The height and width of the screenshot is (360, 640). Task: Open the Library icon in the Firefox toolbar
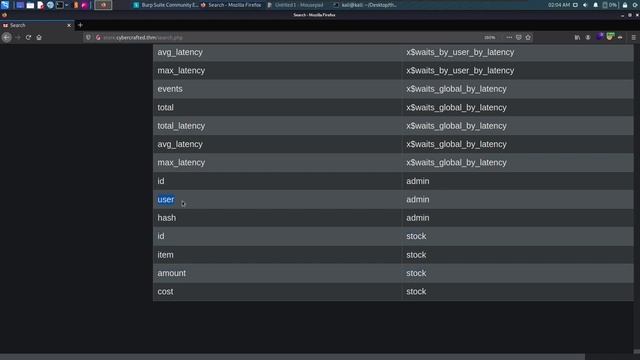pyautogui.click(x=577, y=37)
